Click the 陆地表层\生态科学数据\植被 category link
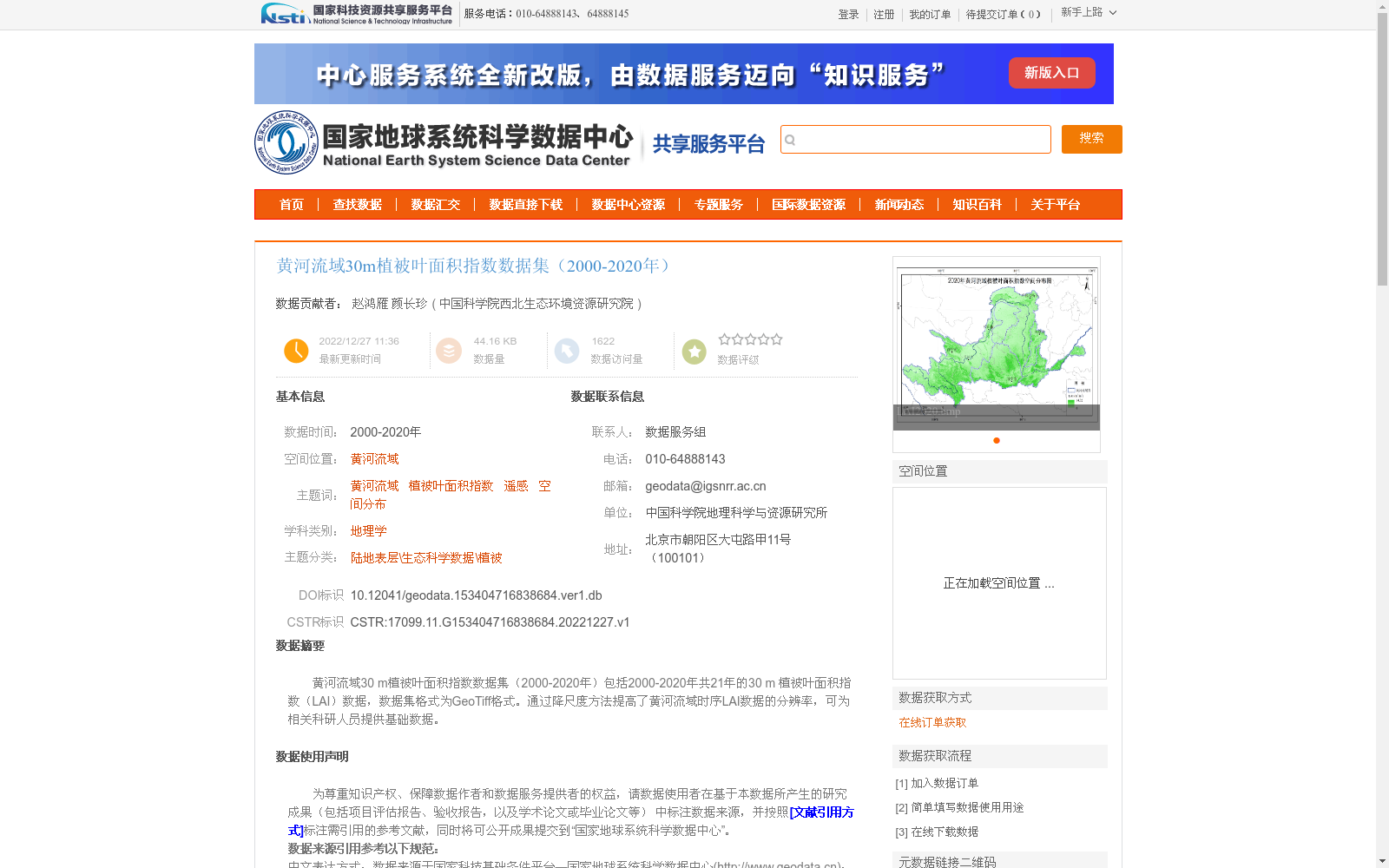Image resolution: width=1389 pixels, height=868 pixels. (x=426, y=558)
